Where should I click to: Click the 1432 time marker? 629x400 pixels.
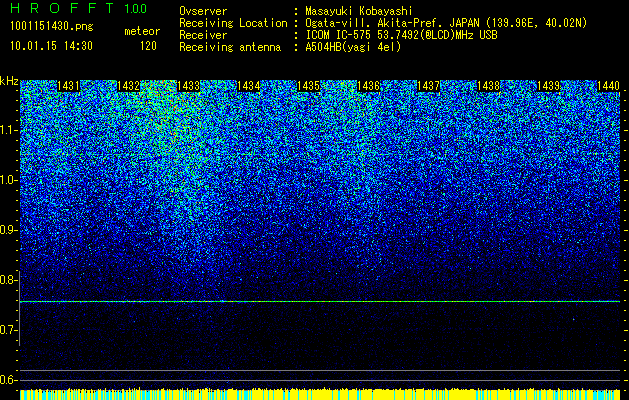128,86
